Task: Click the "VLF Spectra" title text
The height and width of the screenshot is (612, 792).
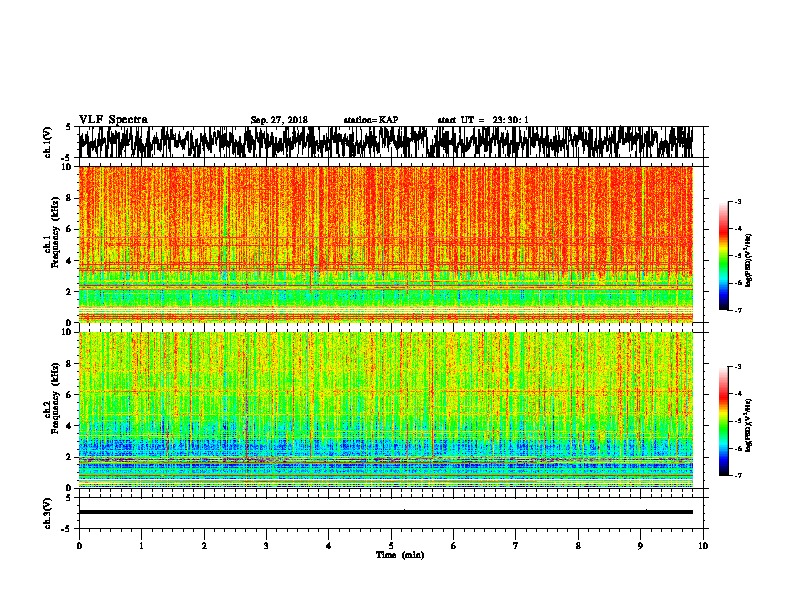Action: tap(113, 120)
